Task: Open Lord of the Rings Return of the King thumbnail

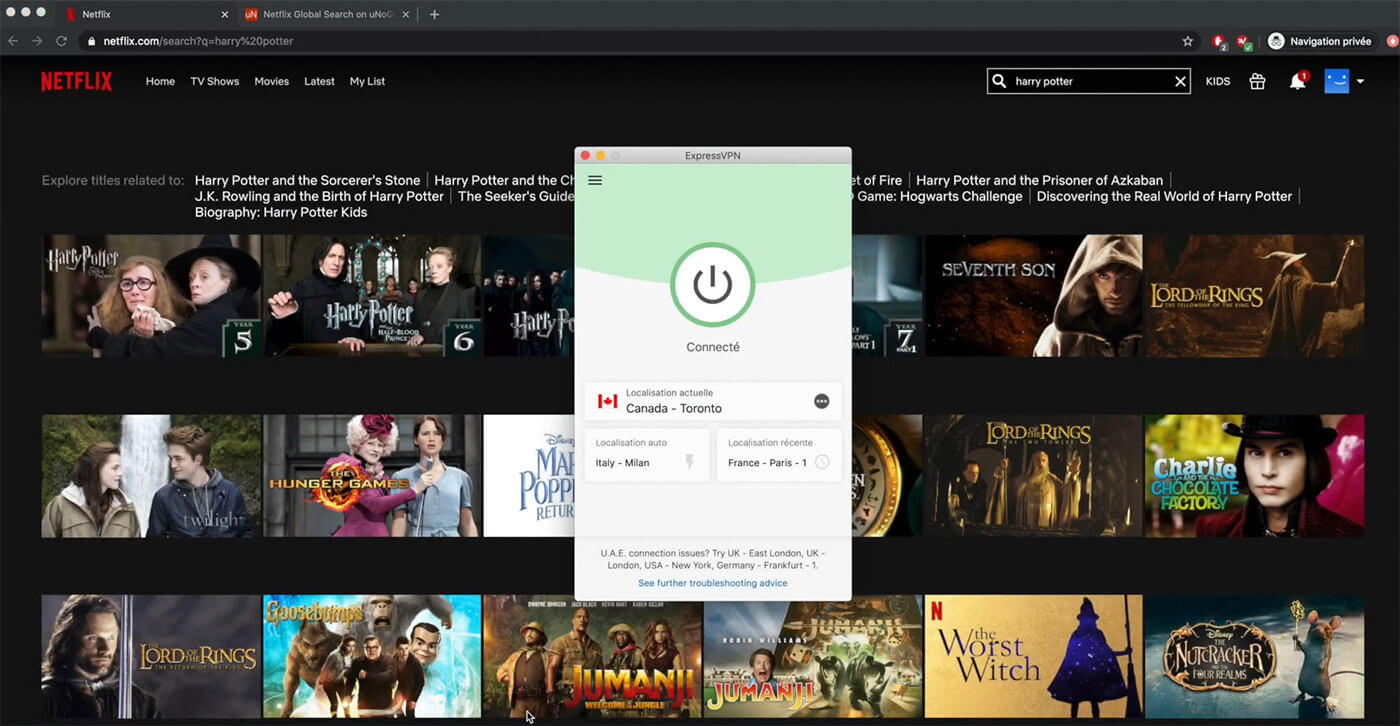Action: (151, 656)
